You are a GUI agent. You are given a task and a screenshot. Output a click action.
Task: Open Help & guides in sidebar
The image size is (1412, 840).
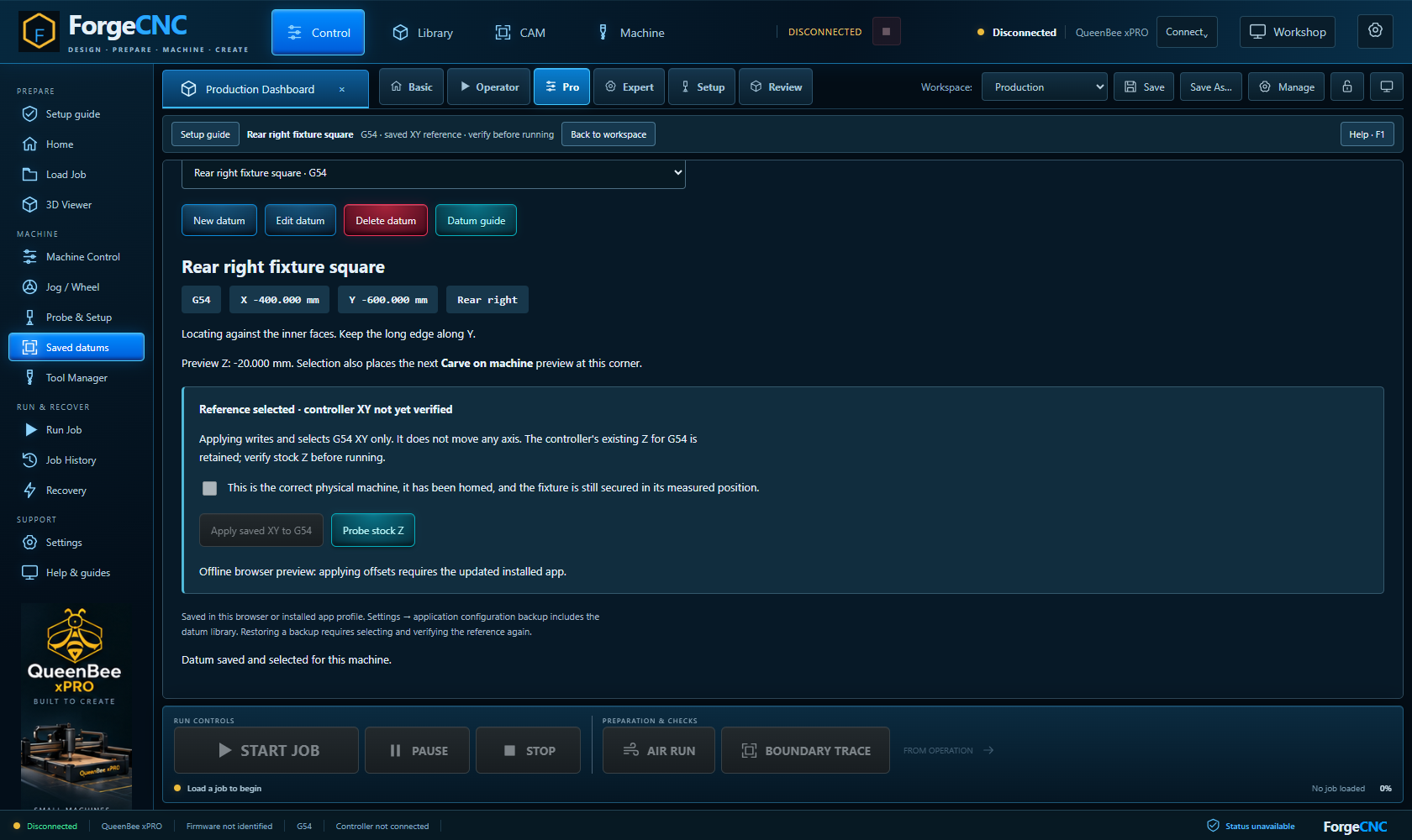pyautogui.click(x=76, y=573)
